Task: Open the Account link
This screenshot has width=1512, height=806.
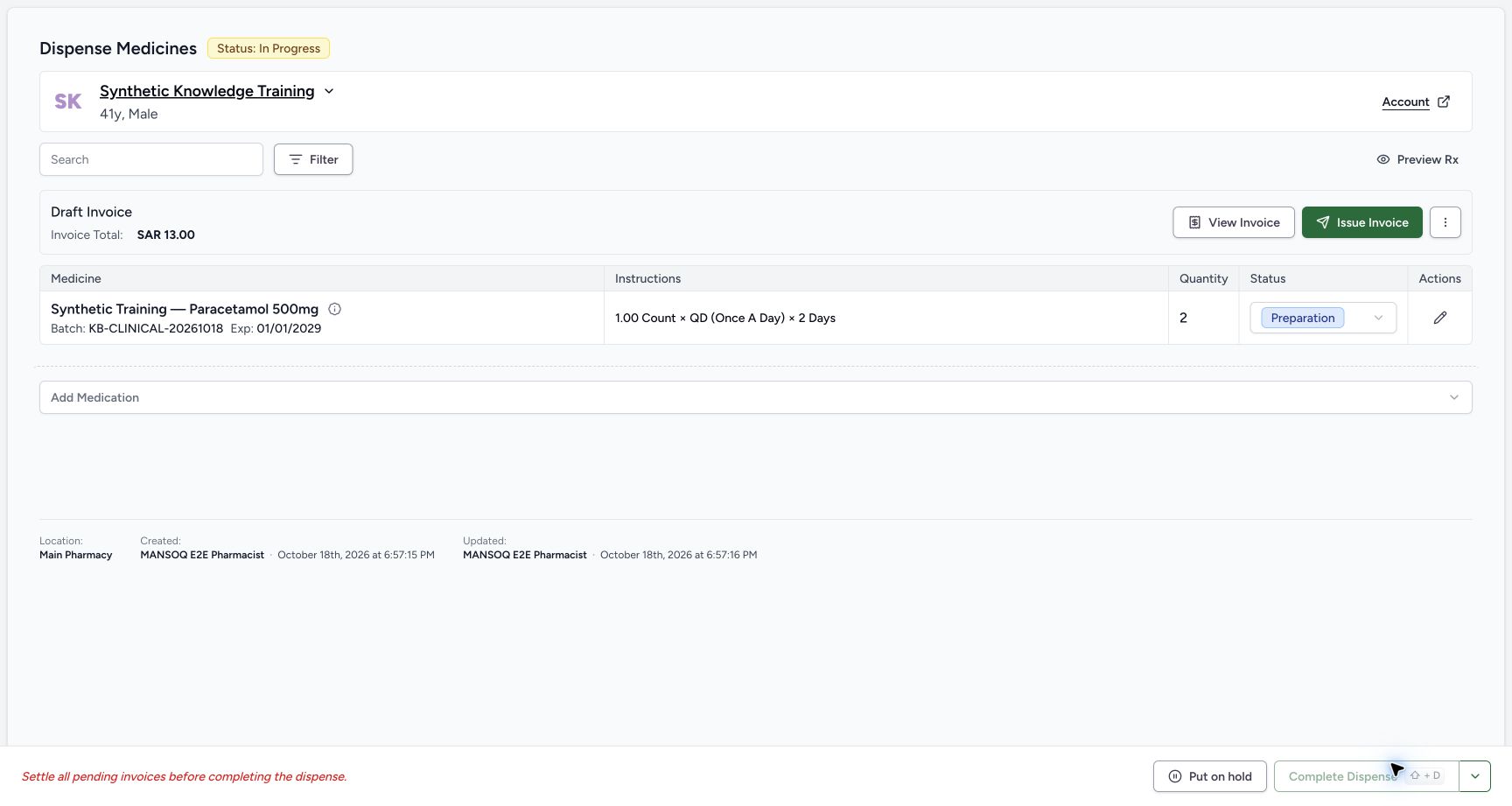Action: click(1405, 102)
